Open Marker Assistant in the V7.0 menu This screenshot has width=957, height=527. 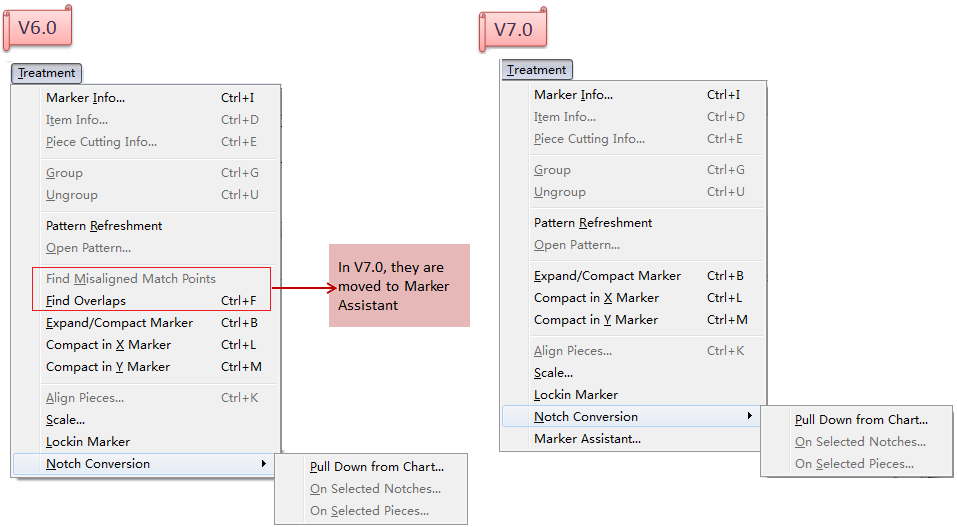(x=587, y=438)
